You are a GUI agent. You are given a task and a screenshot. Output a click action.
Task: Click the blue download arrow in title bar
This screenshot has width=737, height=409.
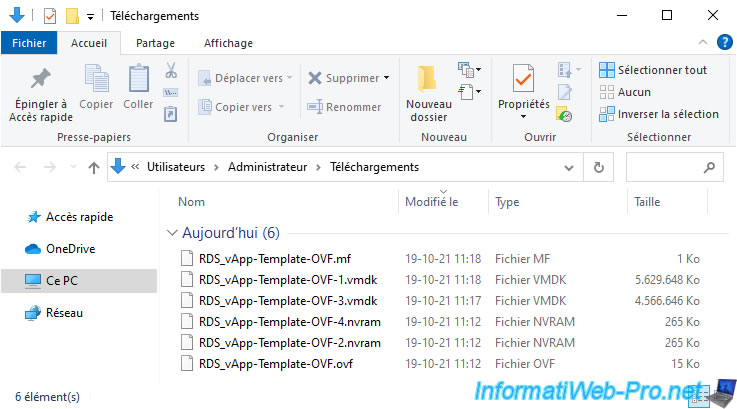[17, 15]
